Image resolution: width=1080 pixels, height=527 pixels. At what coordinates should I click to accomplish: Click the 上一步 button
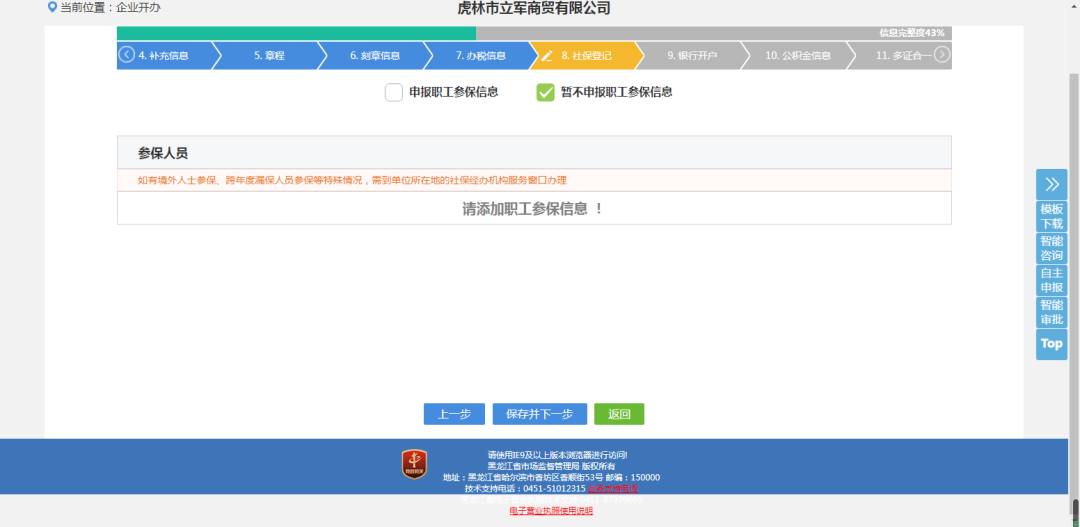(454, 414)
